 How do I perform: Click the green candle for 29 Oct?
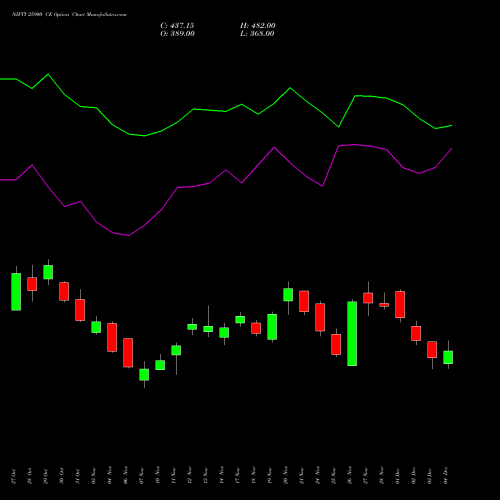[x=48, y=272]
